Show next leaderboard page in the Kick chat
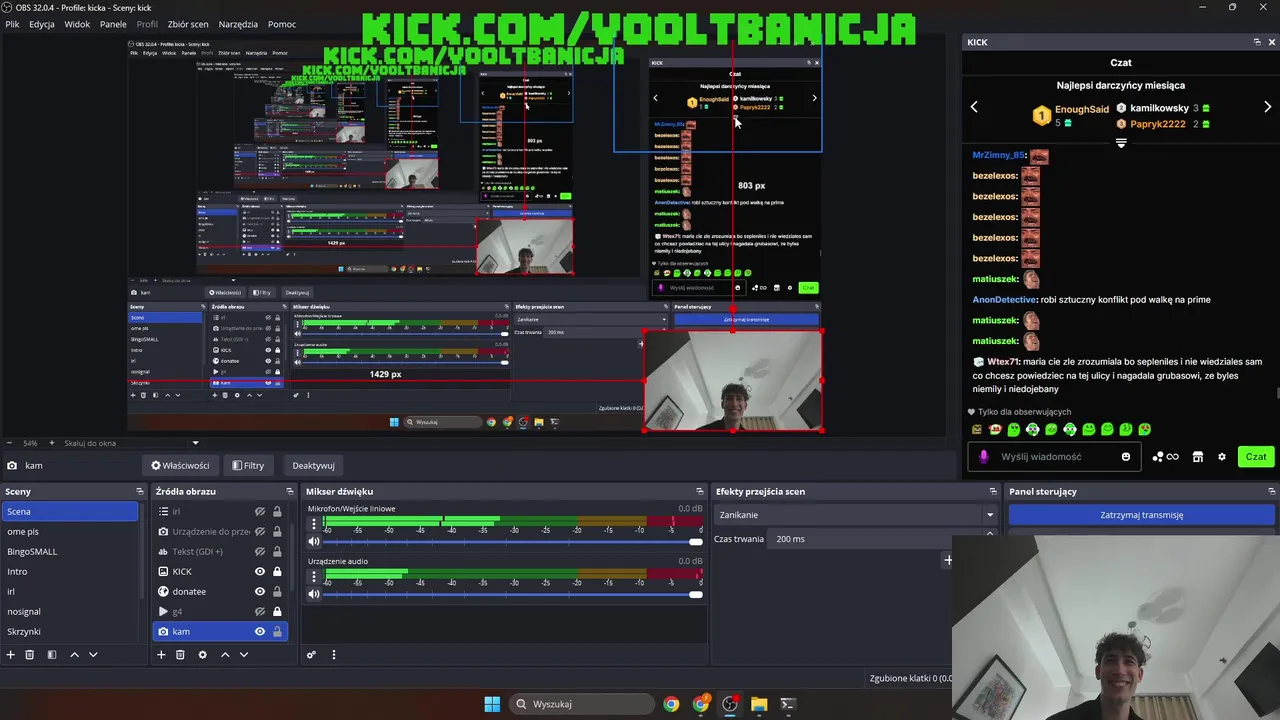The image size is (1280, 720). [1268, 107]
